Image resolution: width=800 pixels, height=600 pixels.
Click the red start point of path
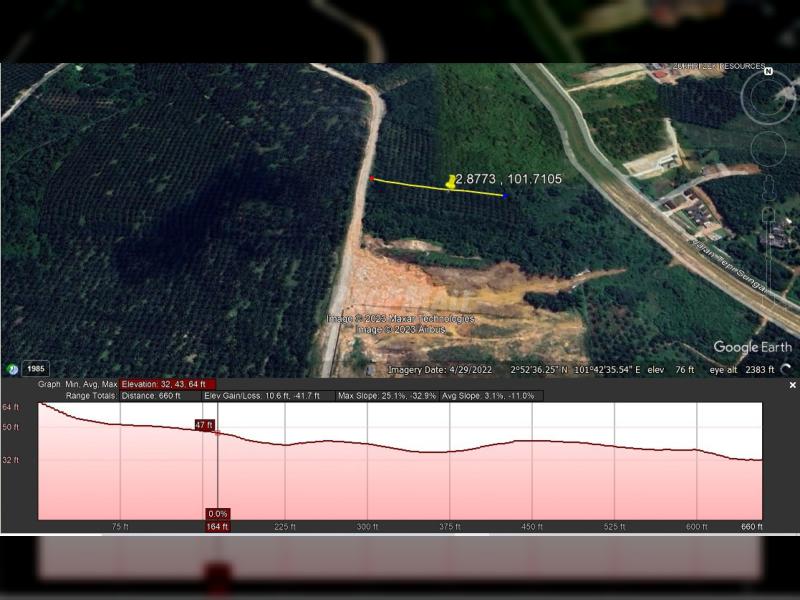[x=372, y=179]
